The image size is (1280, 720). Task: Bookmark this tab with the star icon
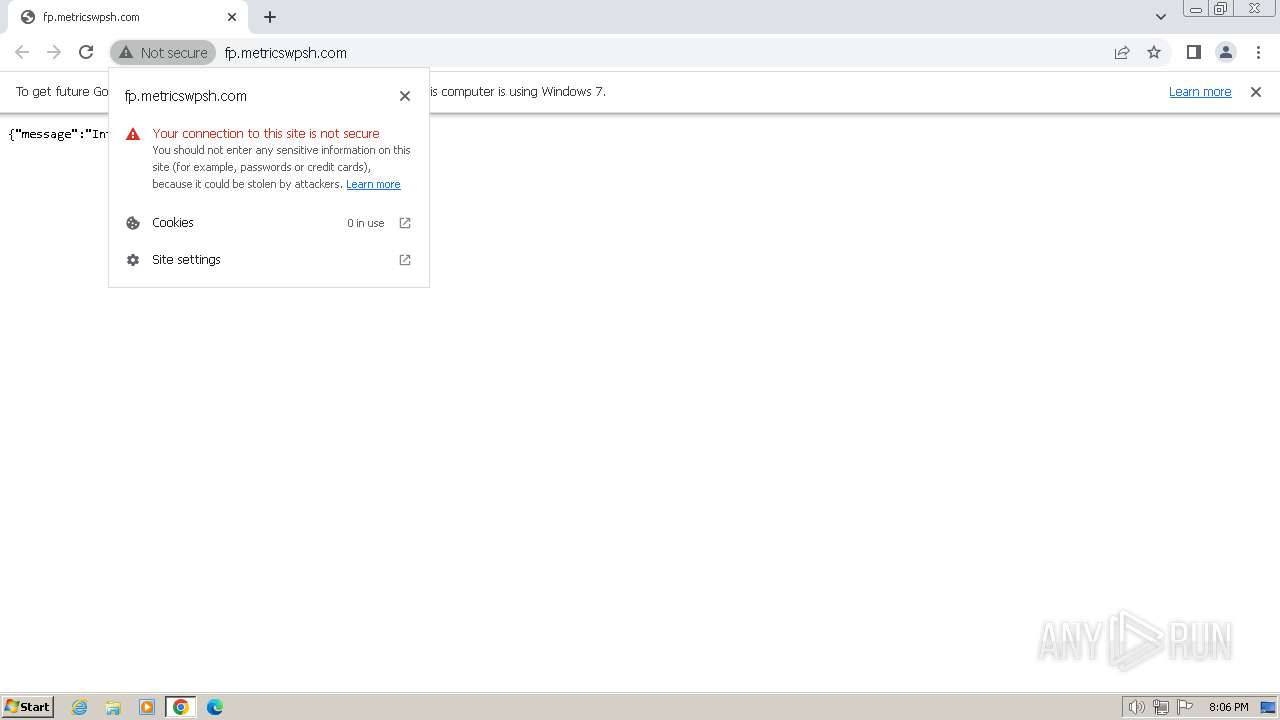[x=1154, y=52]
